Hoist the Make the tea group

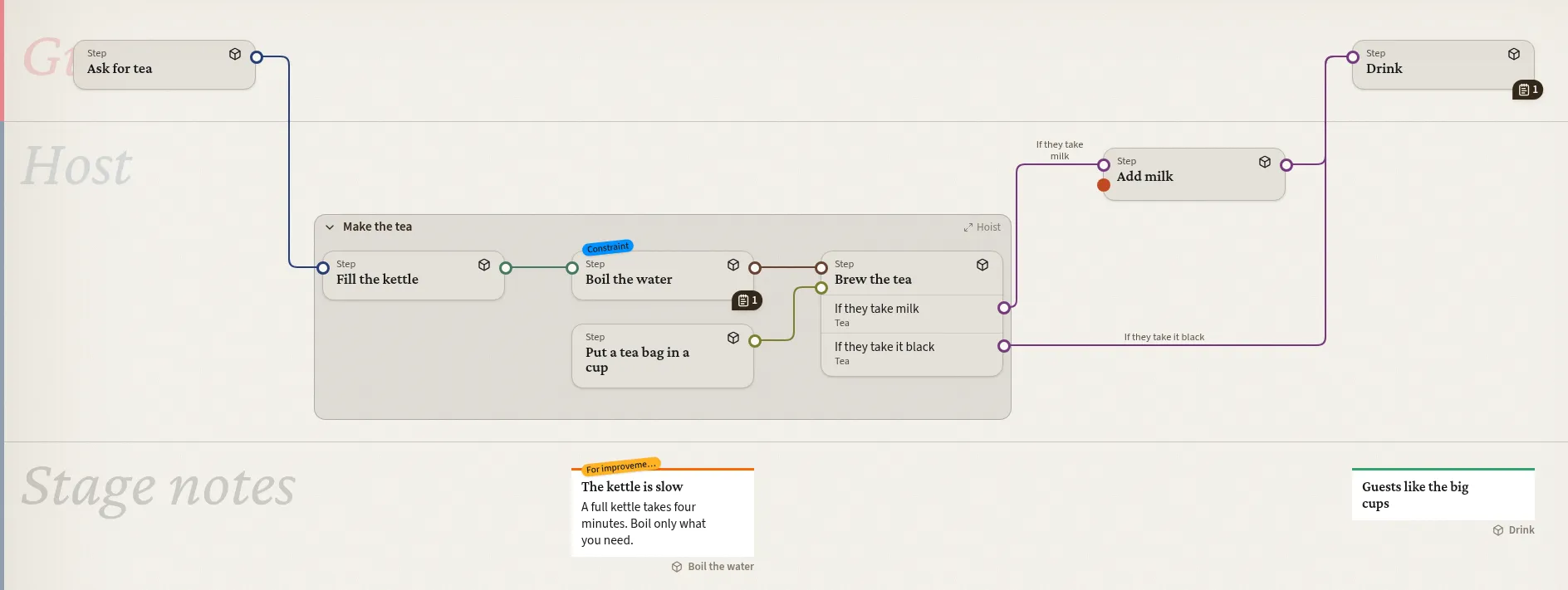tap(982, 227)
